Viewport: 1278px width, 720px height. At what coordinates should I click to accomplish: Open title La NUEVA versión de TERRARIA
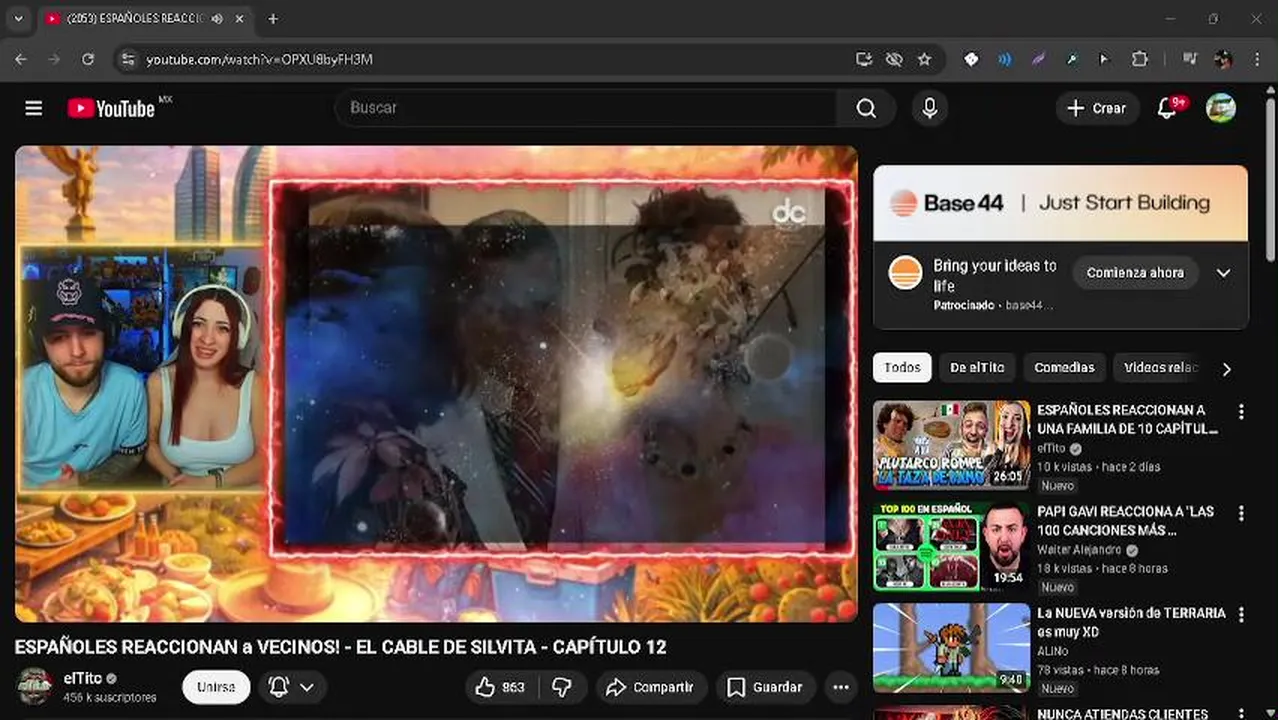coord(1131,622)
